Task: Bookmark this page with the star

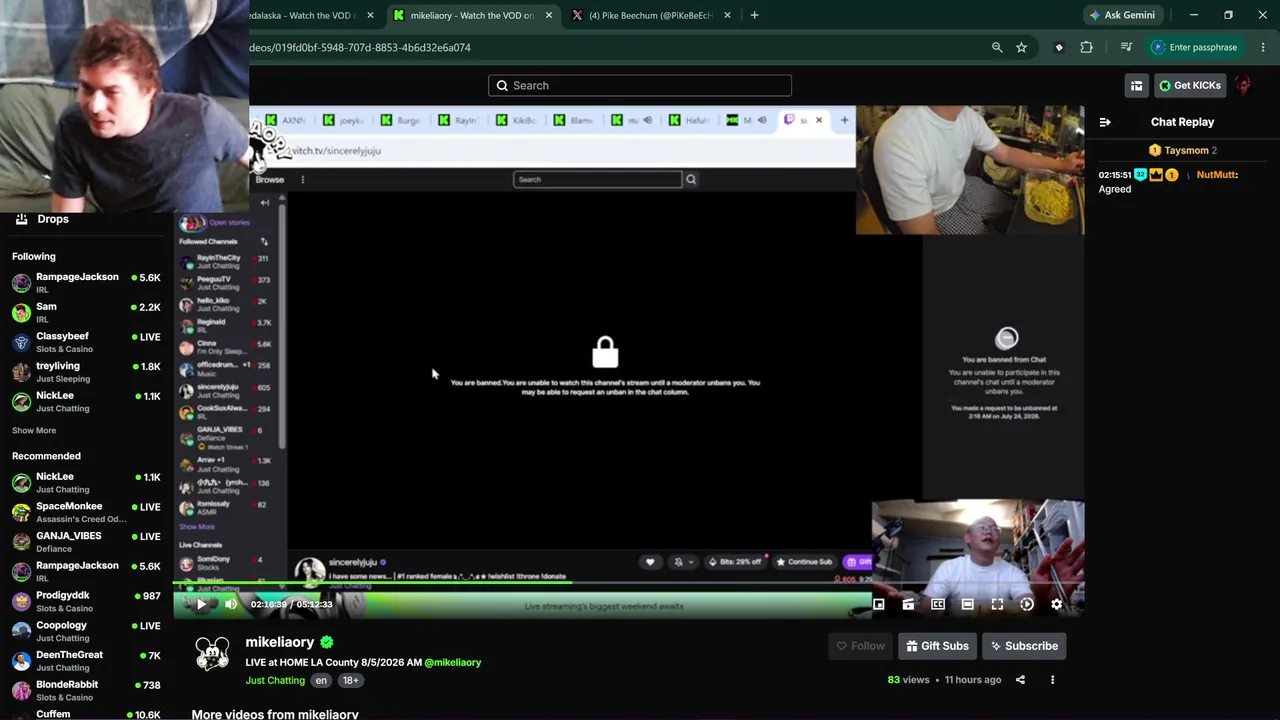Action: pos(1021,47)
